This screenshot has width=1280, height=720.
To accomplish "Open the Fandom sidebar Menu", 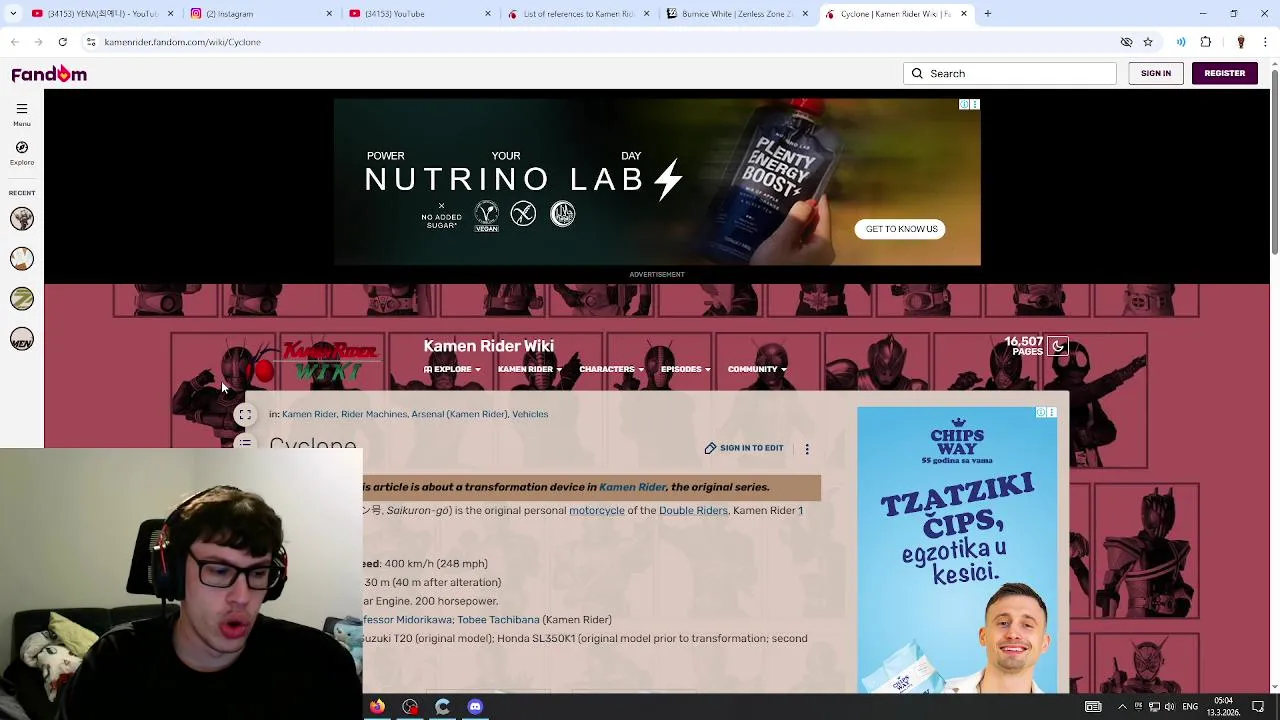I will [21, 114].
